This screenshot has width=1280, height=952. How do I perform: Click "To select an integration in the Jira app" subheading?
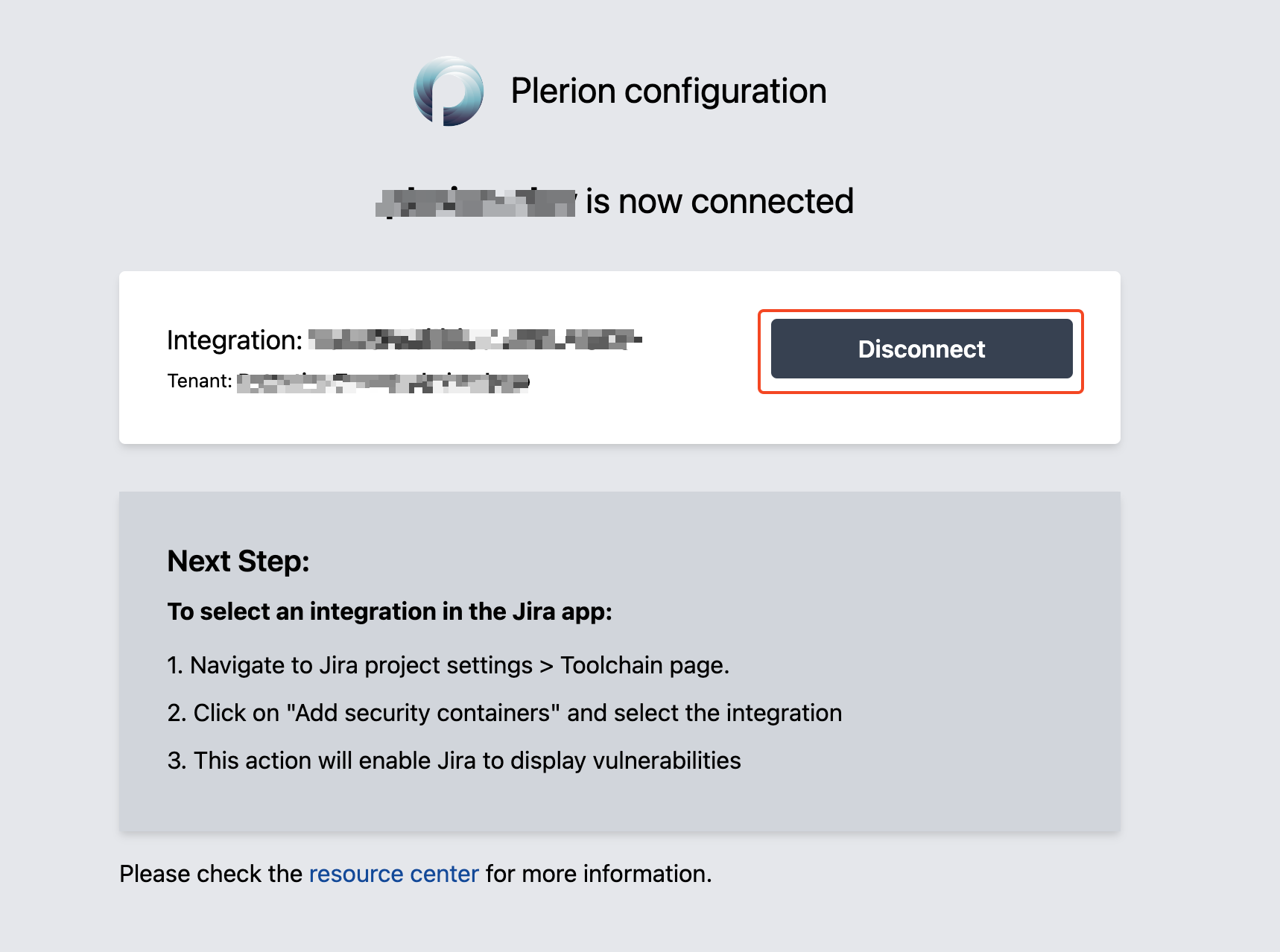(390, 611)
